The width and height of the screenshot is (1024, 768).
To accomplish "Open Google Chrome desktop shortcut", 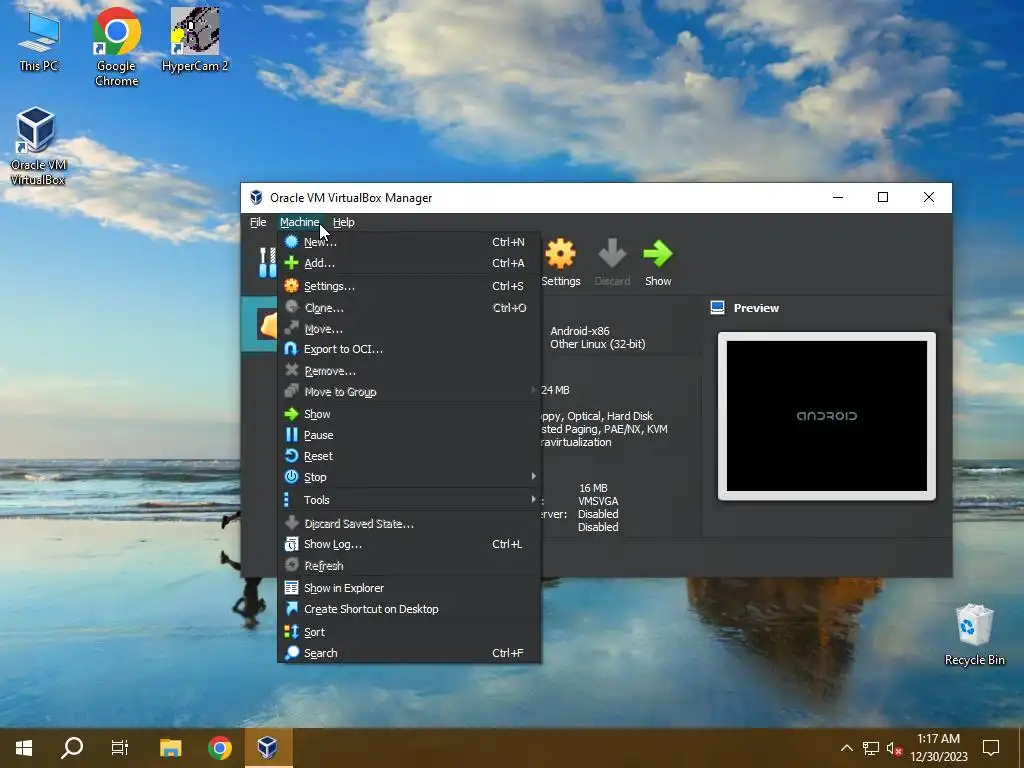I will (x=116, y=47).
